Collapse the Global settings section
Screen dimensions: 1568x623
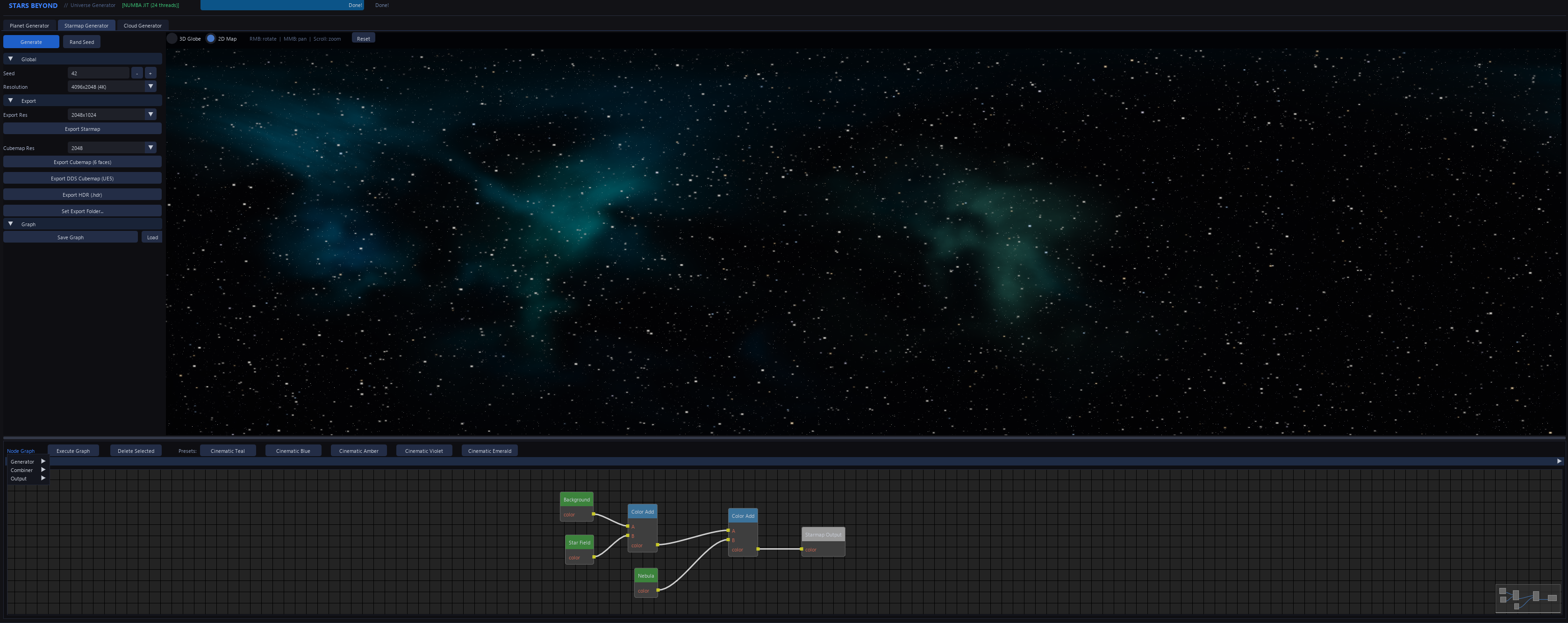click(10, 58)
